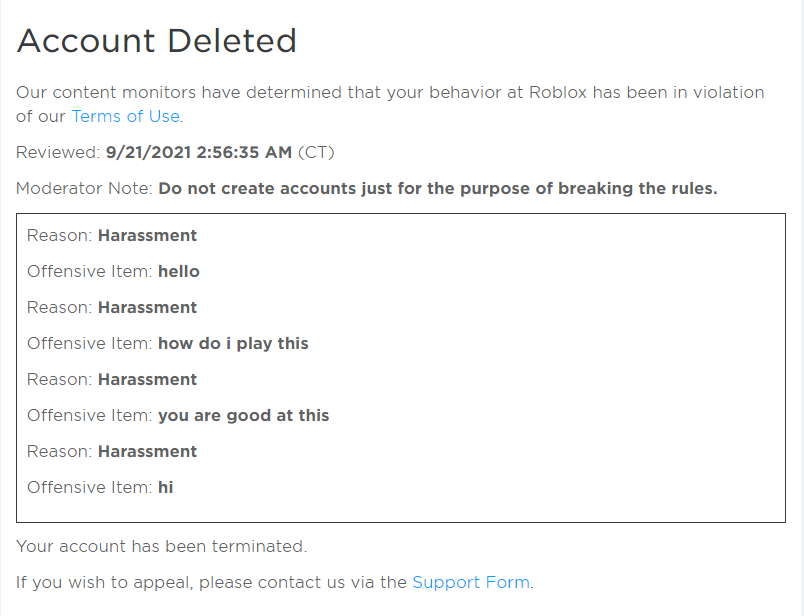804x616 pixels.
Task: Click the (CT) timezone label
Action: [x=316, y=152]
